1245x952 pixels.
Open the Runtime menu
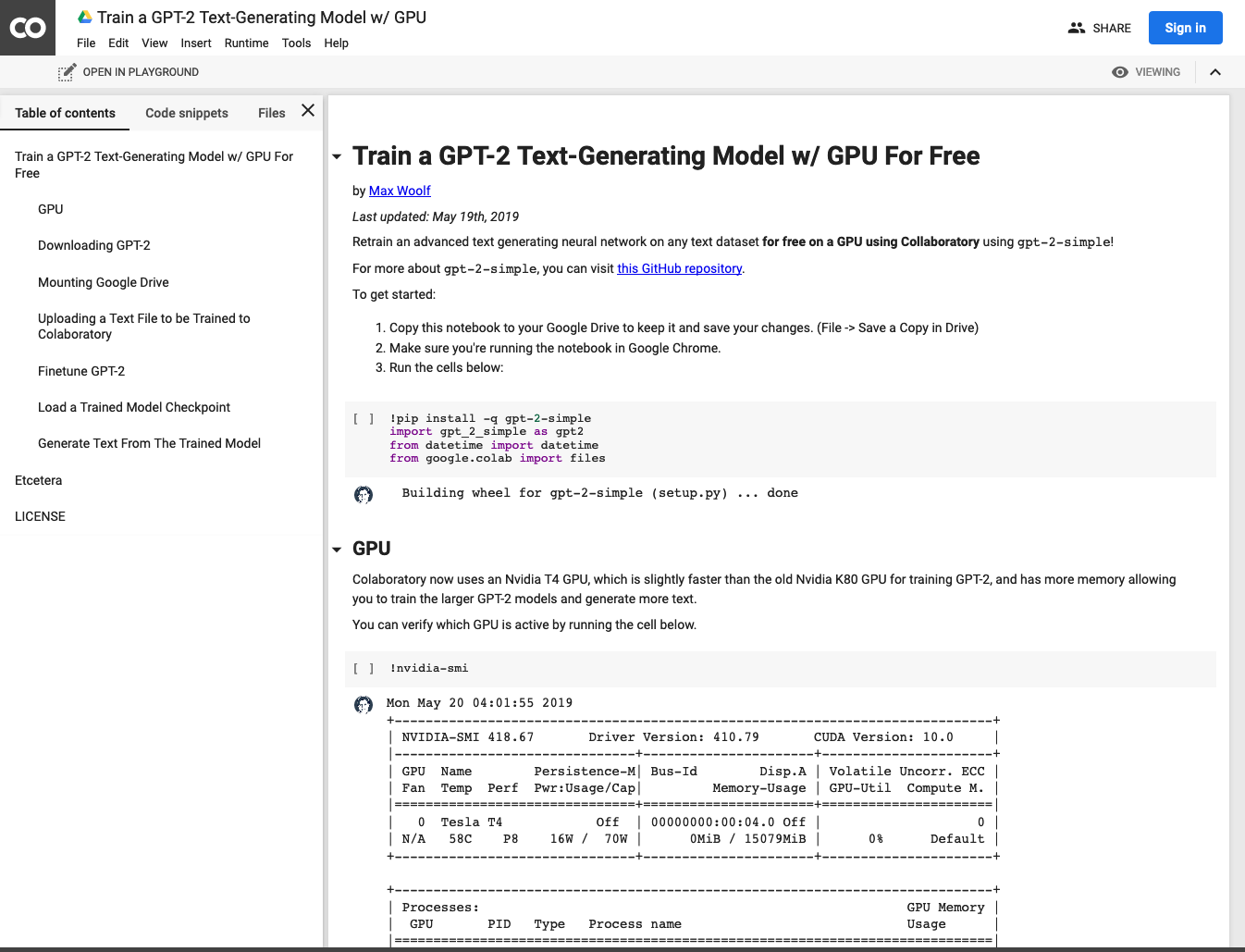point(246,43)
